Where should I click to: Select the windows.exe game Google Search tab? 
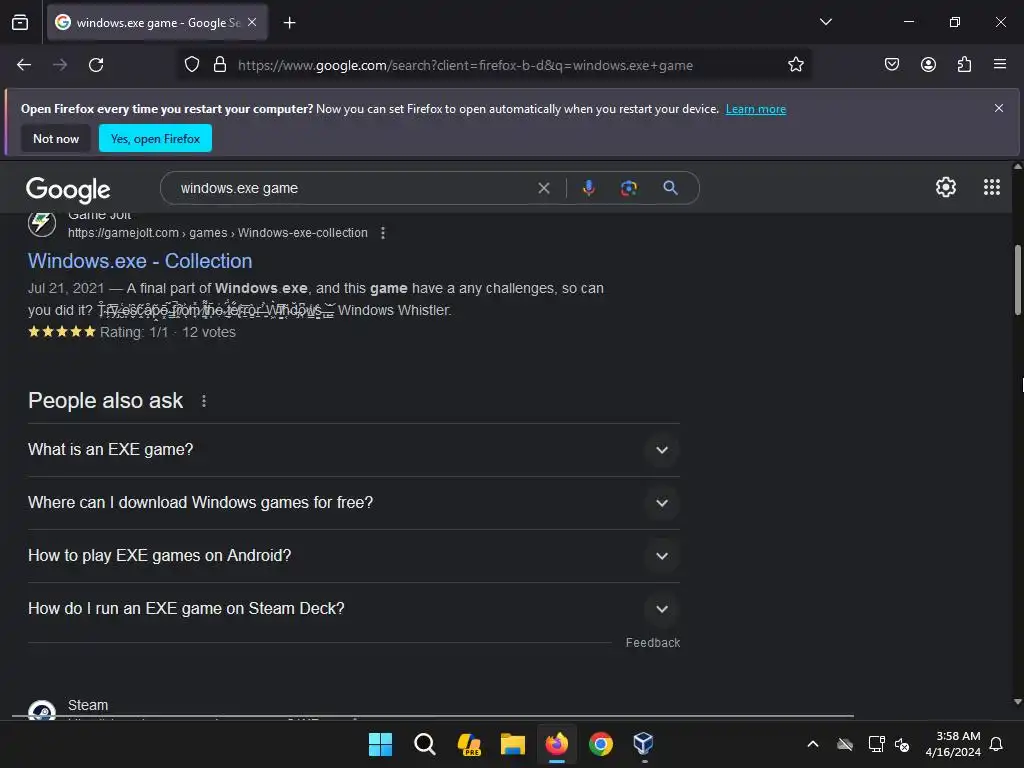click(x=157, y=22)
